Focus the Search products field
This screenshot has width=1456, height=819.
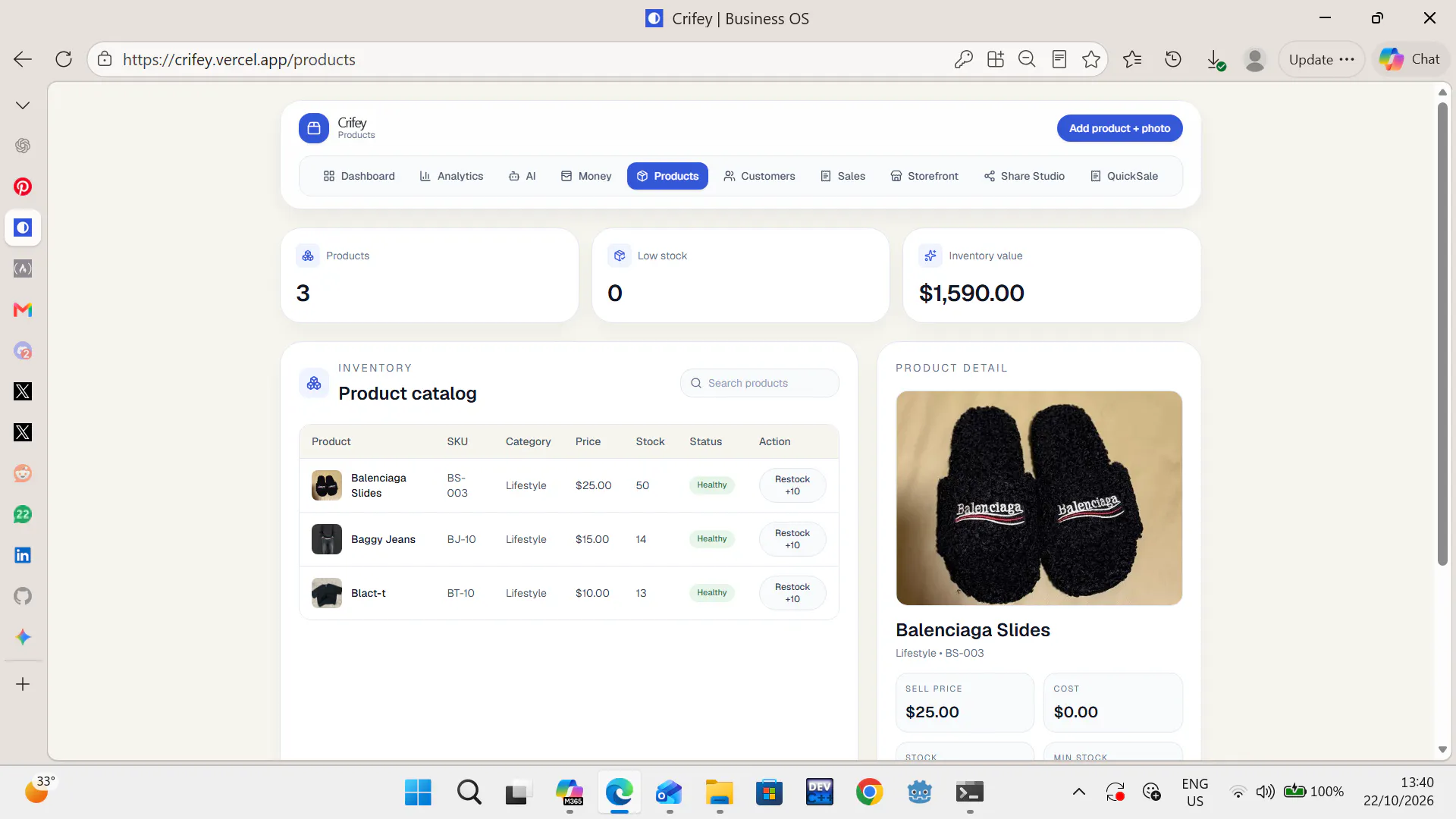point(759,383)
